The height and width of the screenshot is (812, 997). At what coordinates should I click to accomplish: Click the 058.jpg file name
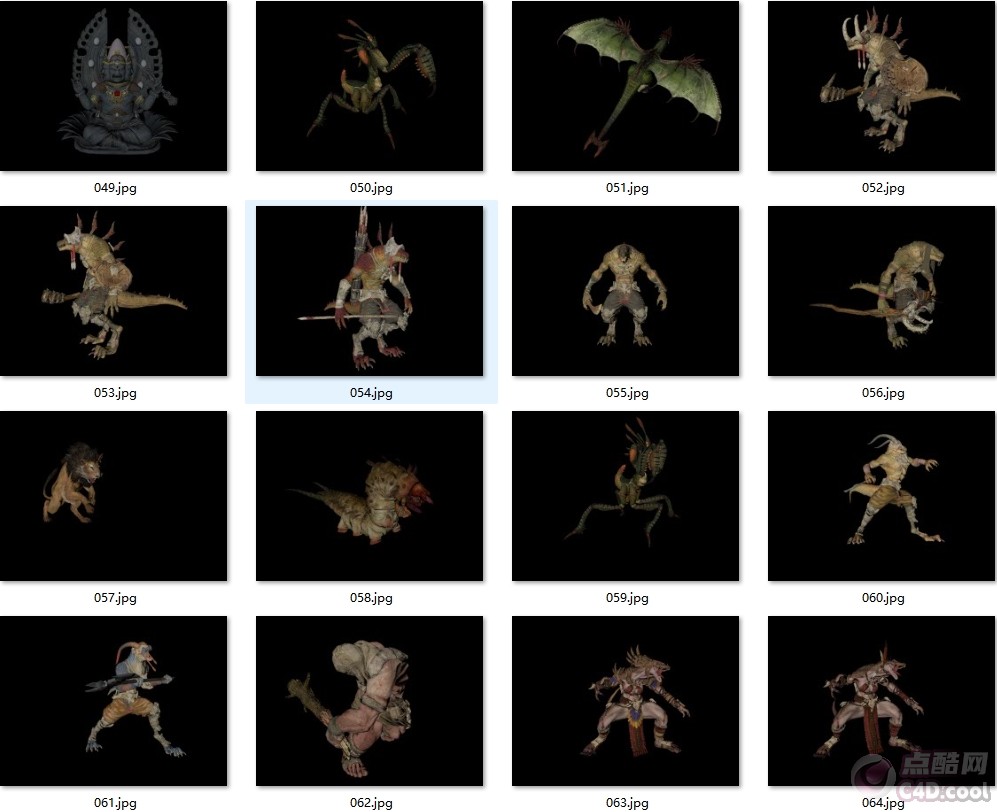coord(371,598)
